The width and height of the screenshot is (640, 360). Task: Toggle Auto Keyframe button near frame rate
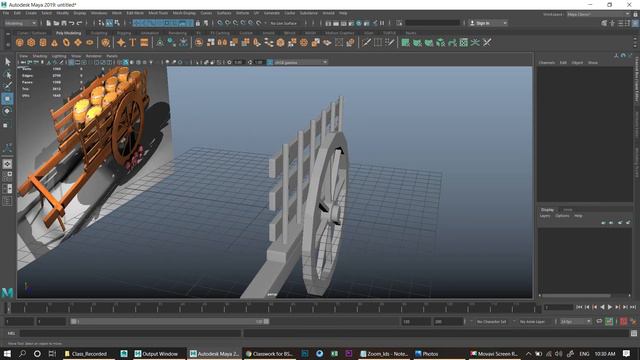[624, 322]
